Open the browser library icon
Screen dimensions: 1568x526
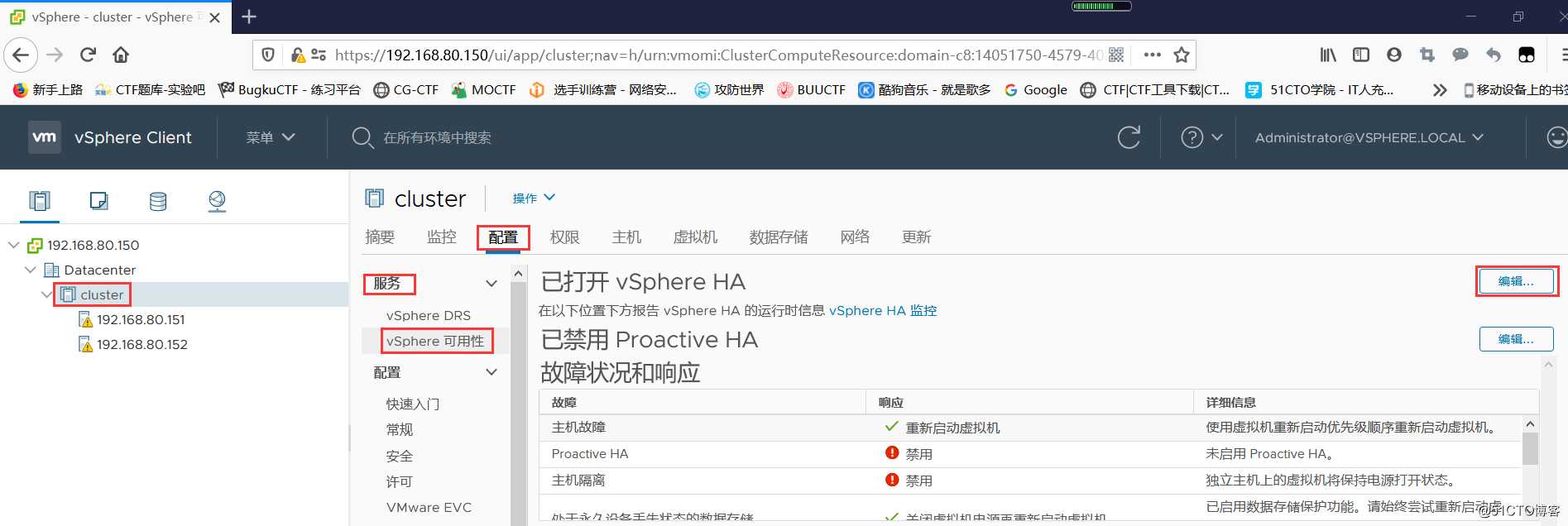pos(1328,55)
